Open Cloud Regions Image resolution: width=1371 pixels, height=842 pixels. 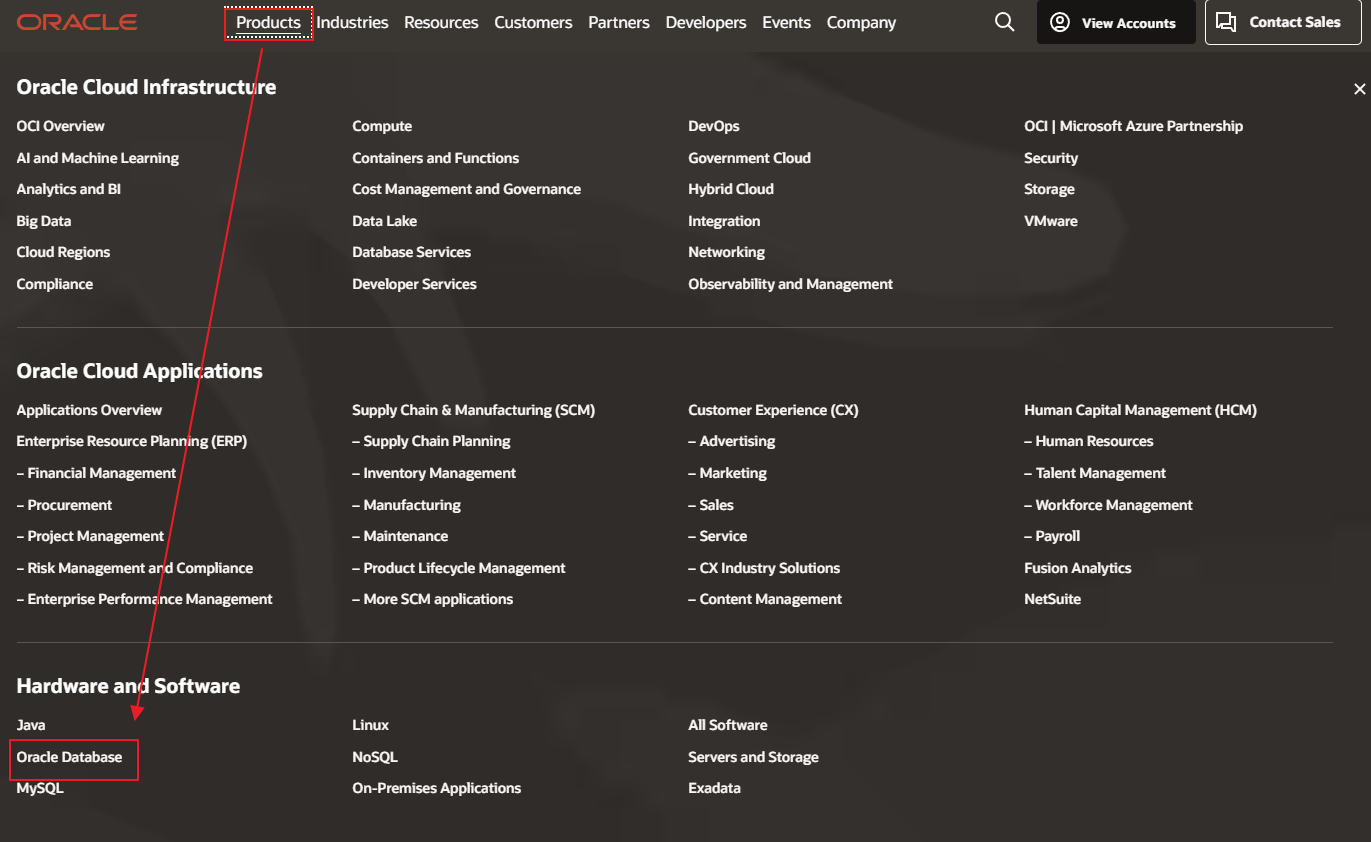(x=63, y=252)
